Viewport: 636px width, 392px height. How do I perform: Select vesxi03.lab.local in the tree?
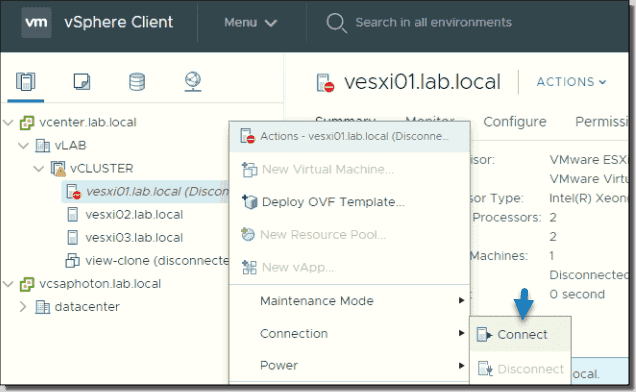click(x=134, y=238)
